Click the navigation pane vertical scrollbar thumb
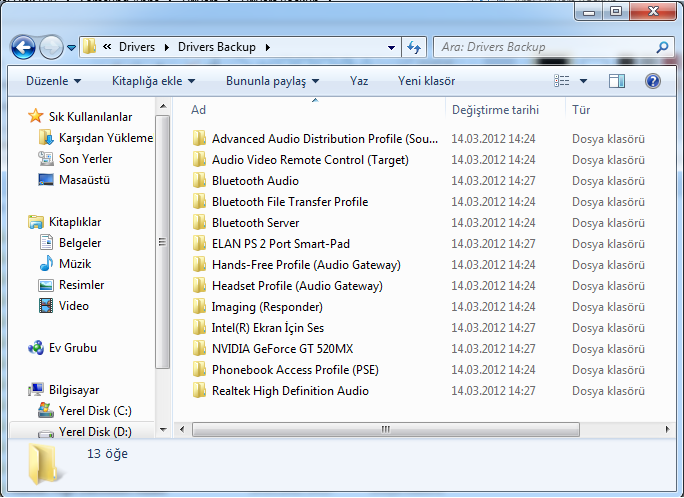The width and height of the screenshot is (684, 498). tap(163, 242)
